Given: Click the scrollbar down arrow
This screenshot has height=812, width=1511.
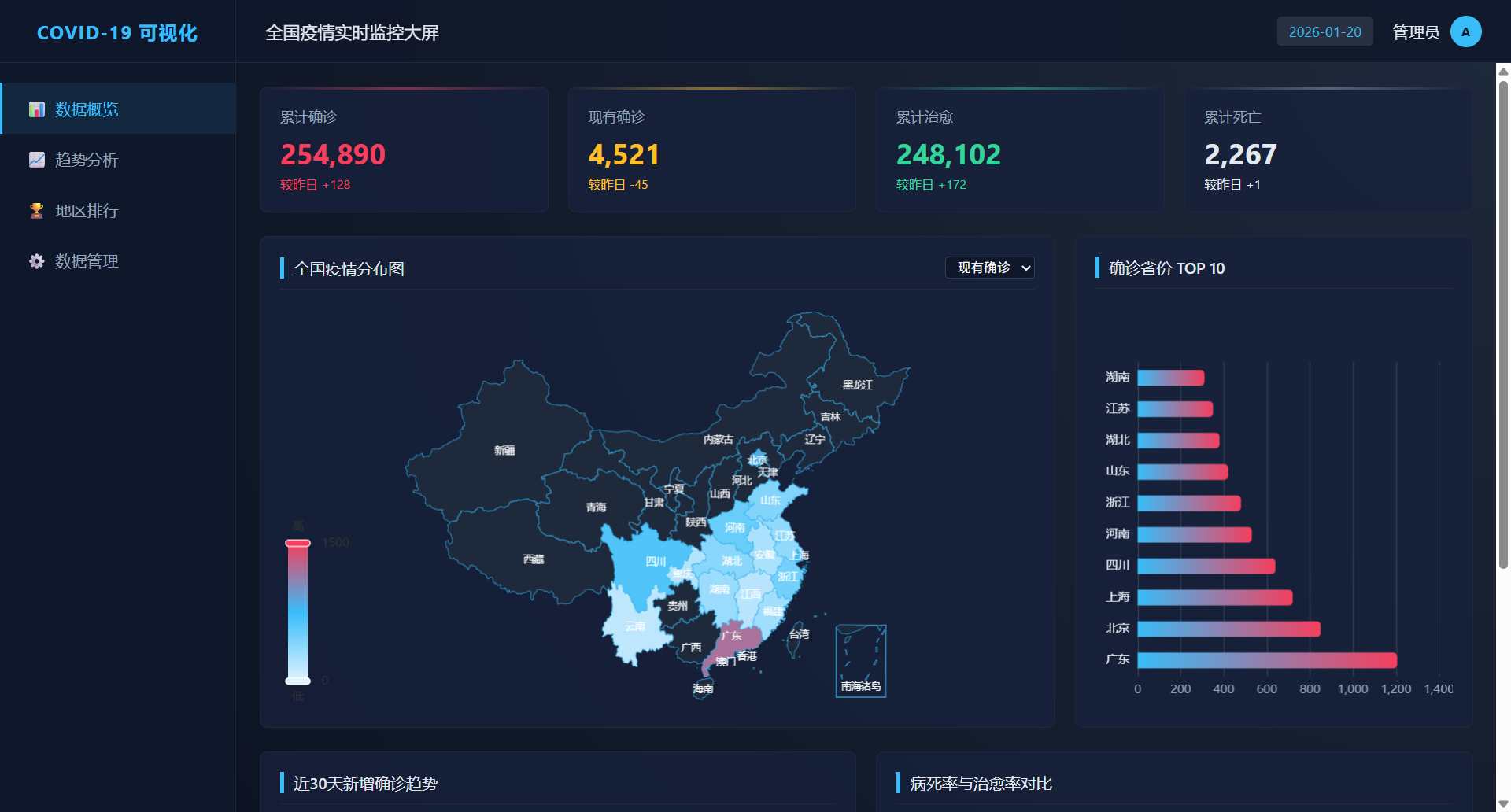Looking at the screenshot, I should pos(1503,804).
